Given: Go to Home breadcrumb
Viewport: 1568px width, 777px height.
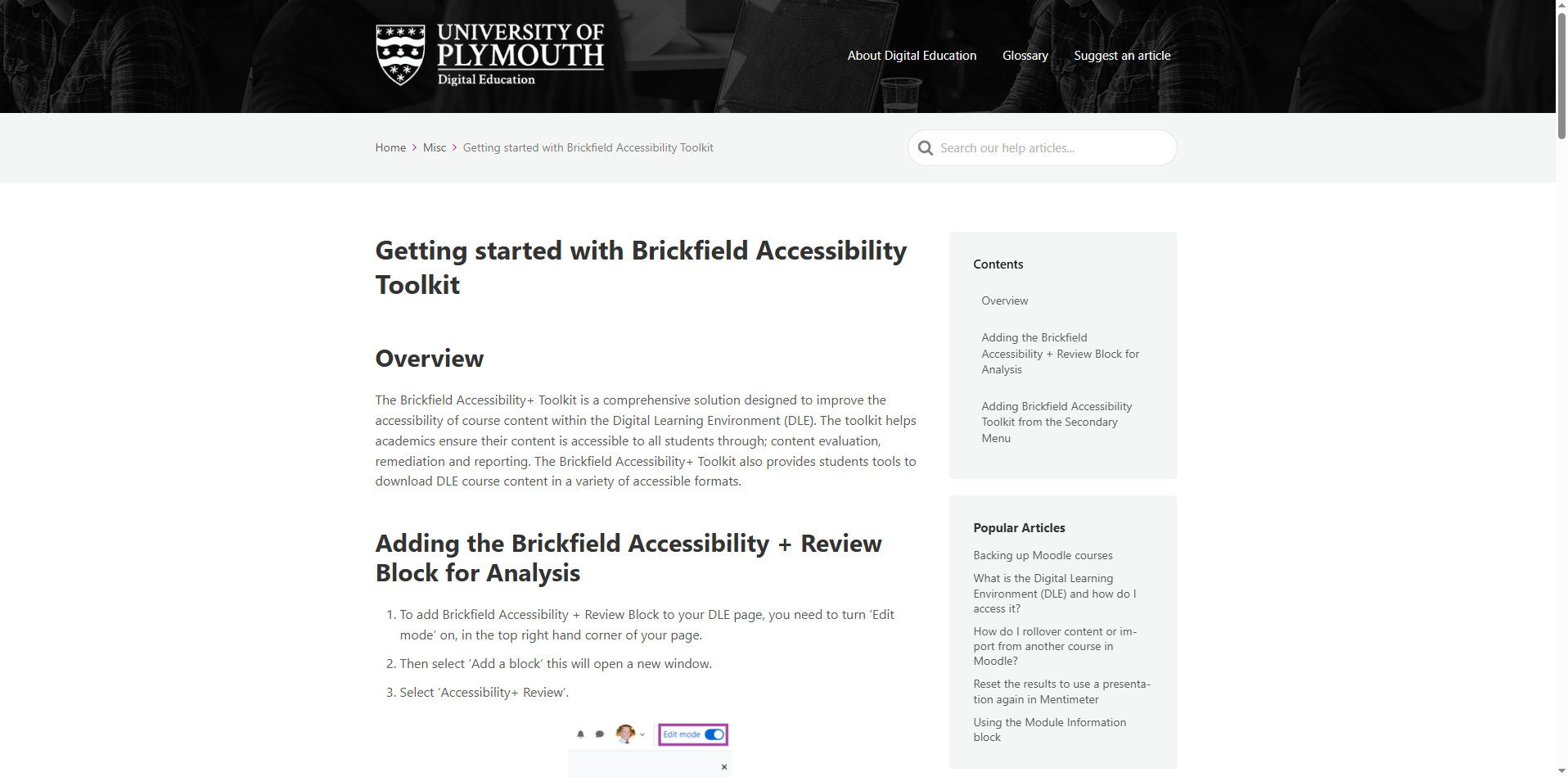Looking at the screenshot, I should [x=390, y=148].
